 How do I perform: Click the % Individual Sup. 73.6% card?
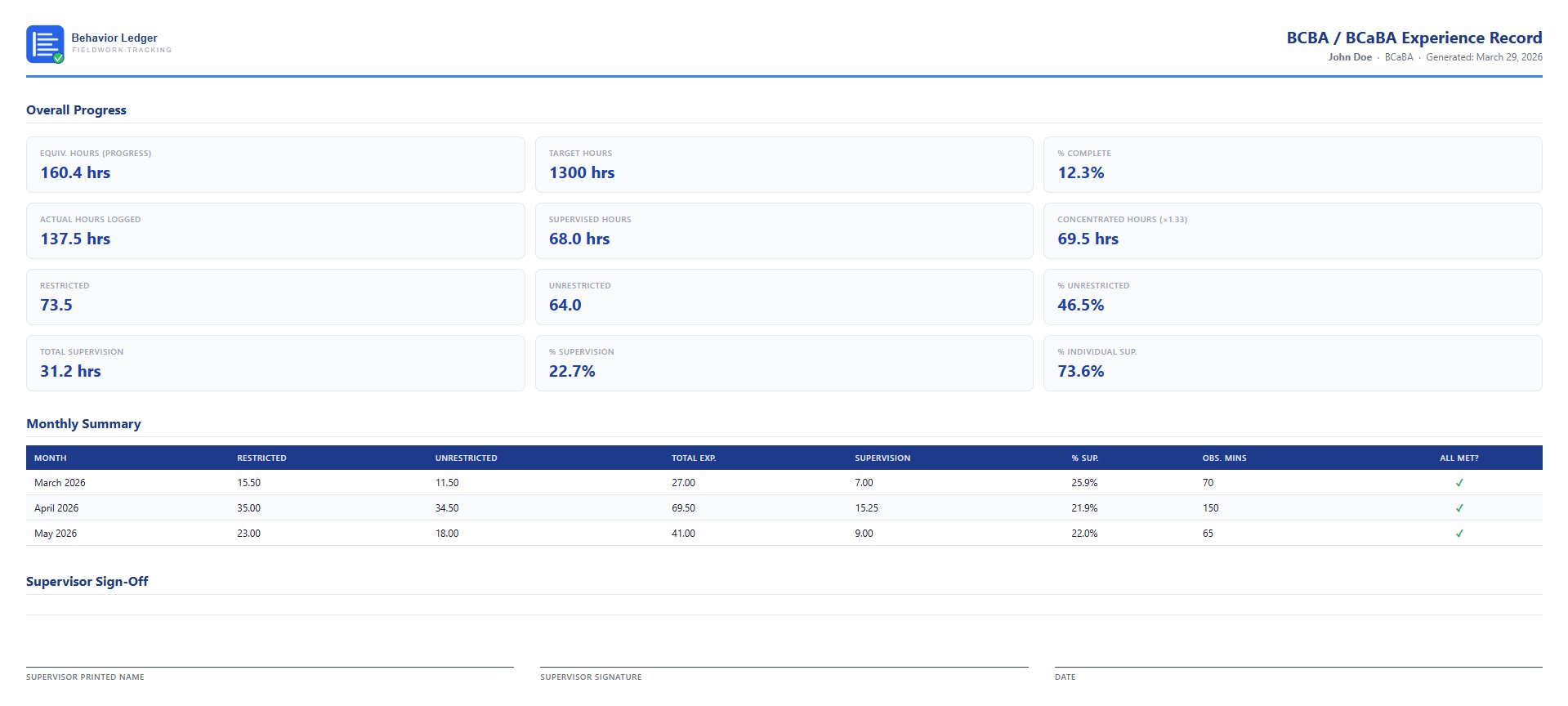click(x=1292, y=364)
